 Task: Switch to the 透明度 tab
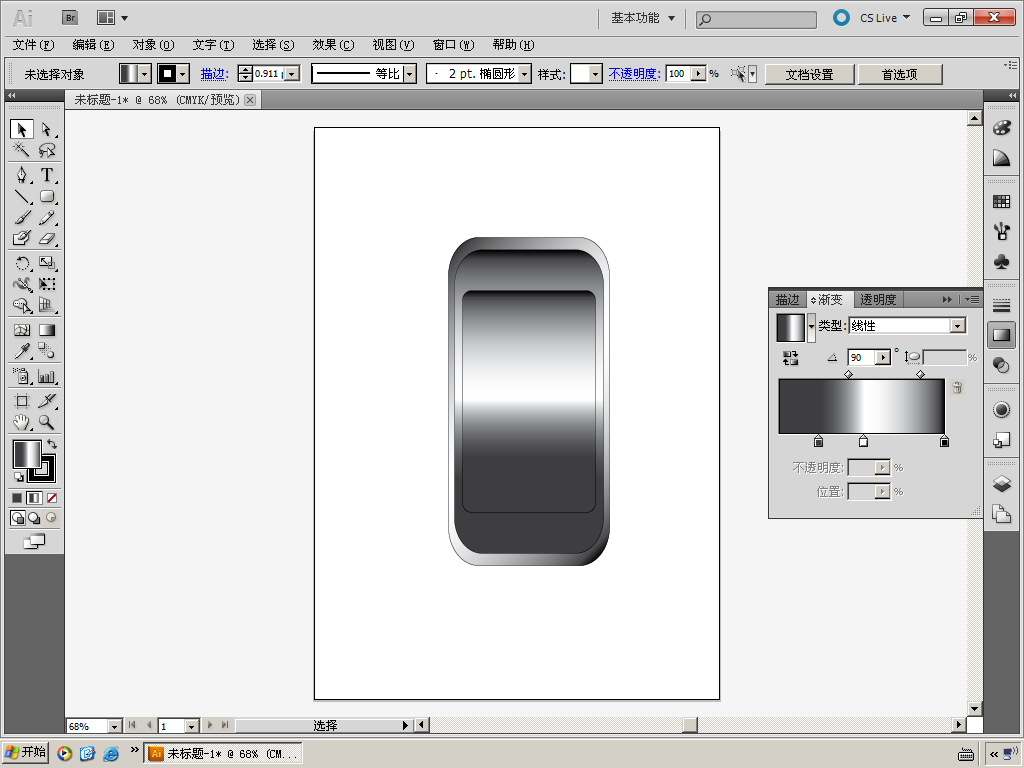coord(878,299)
